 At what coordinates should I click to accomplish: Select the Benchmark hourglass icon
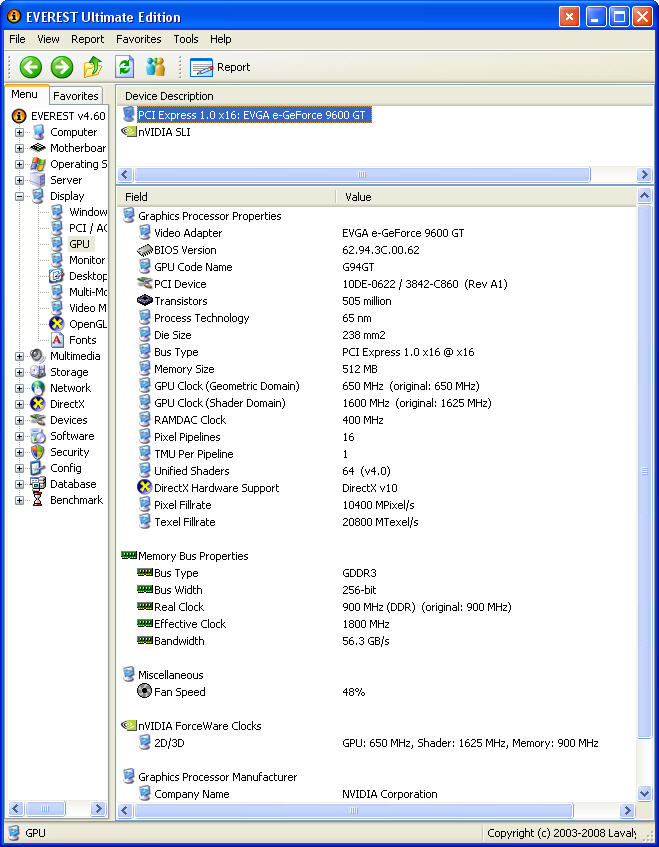click(x=38, y=500)
